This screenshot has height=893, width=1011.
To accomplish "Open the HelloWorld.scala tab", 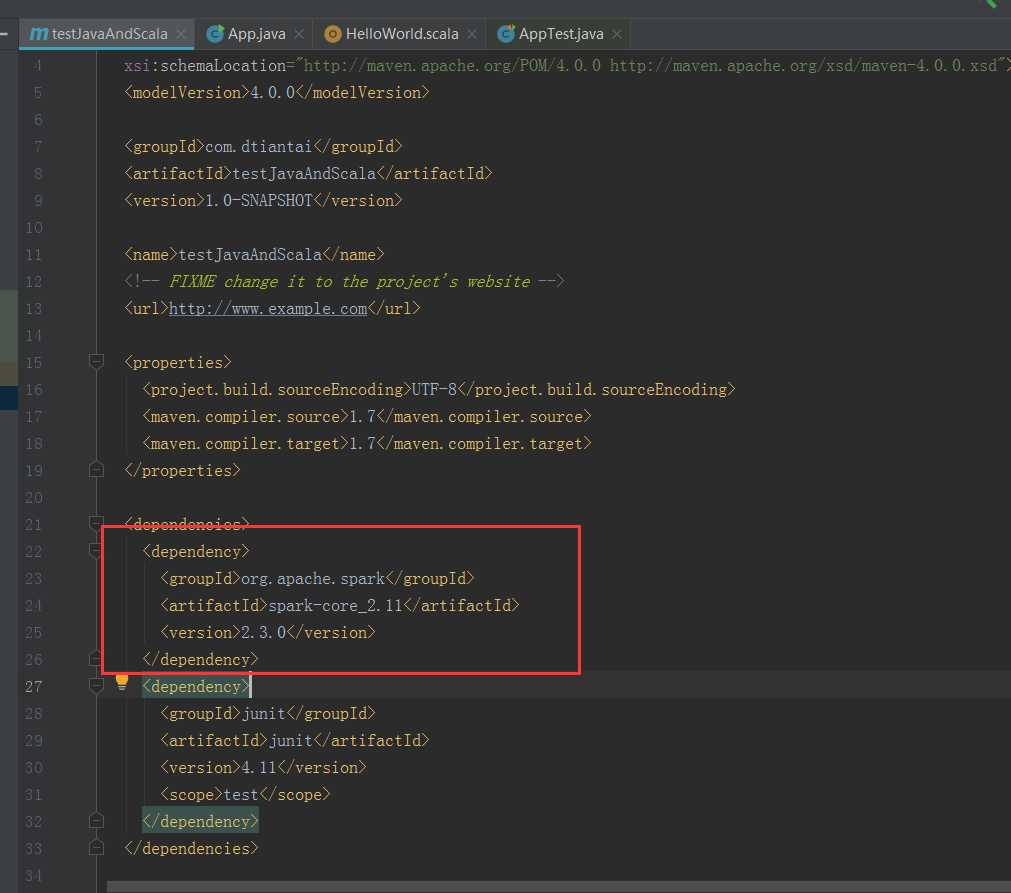I will (401, 34).
